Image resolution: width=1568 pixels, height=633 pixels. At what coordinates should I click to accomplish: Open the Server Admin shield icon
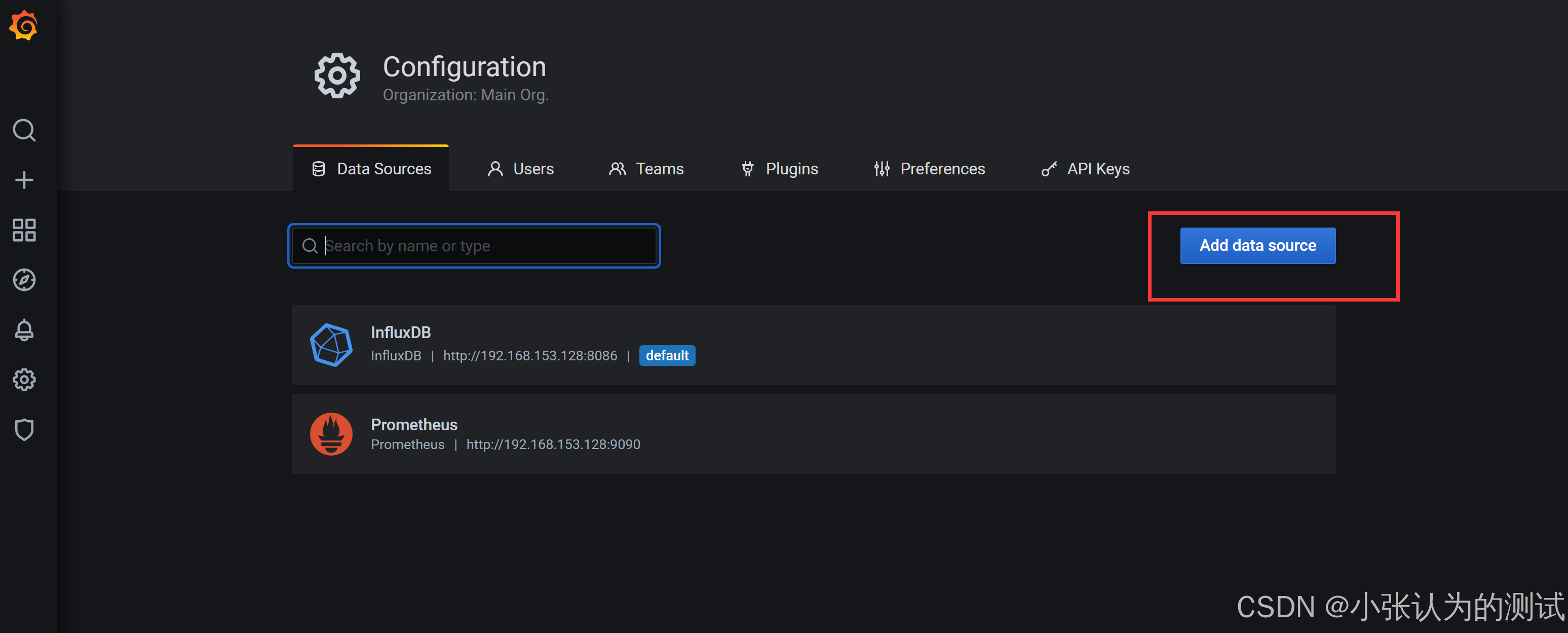[24, 430]
